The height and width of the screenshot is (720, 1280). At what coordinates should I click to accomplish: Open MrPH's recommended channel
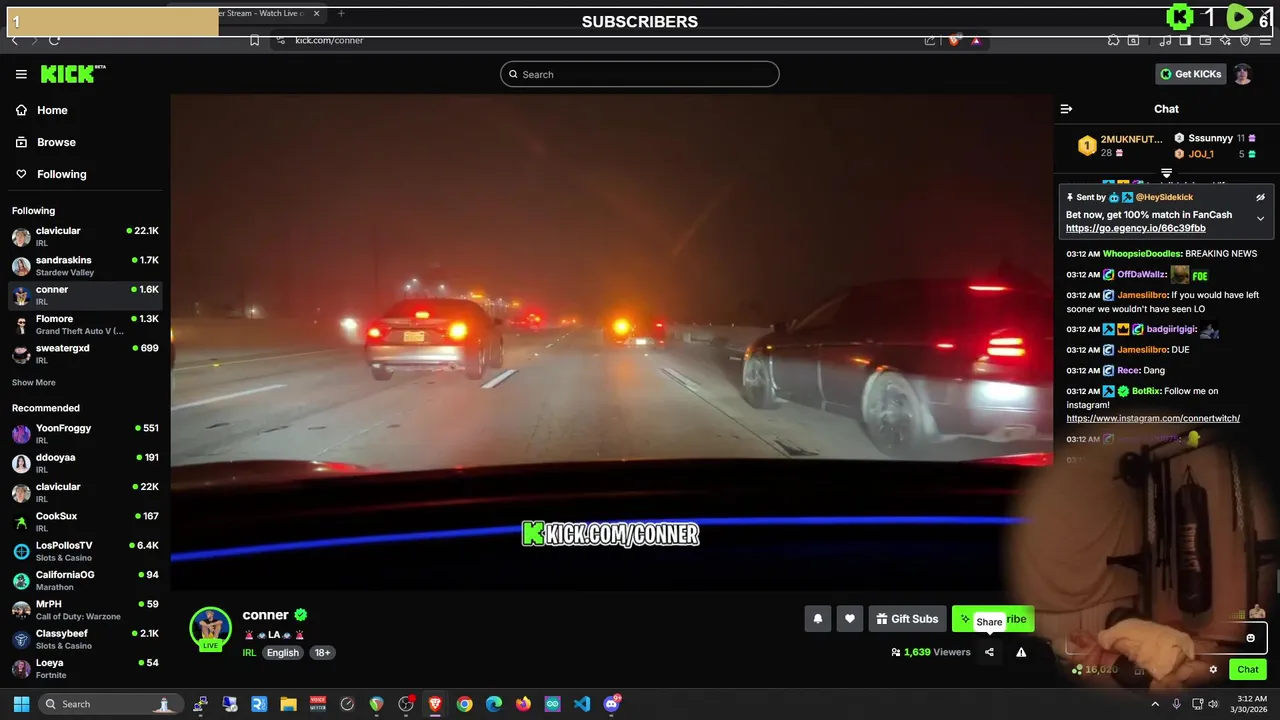point(85,609)
